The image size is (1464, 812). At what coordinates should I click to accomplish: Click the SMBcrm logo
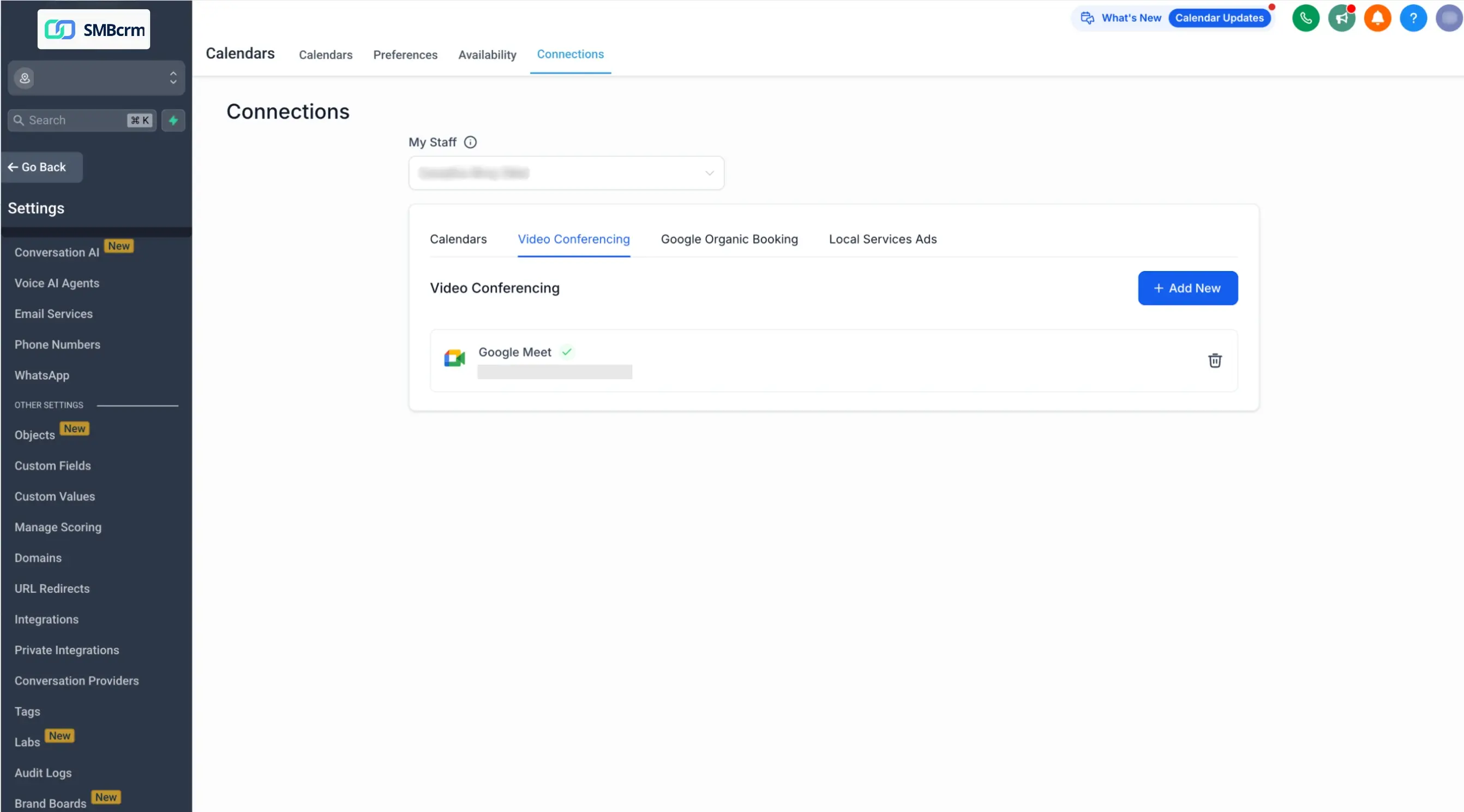coord(94,29)
